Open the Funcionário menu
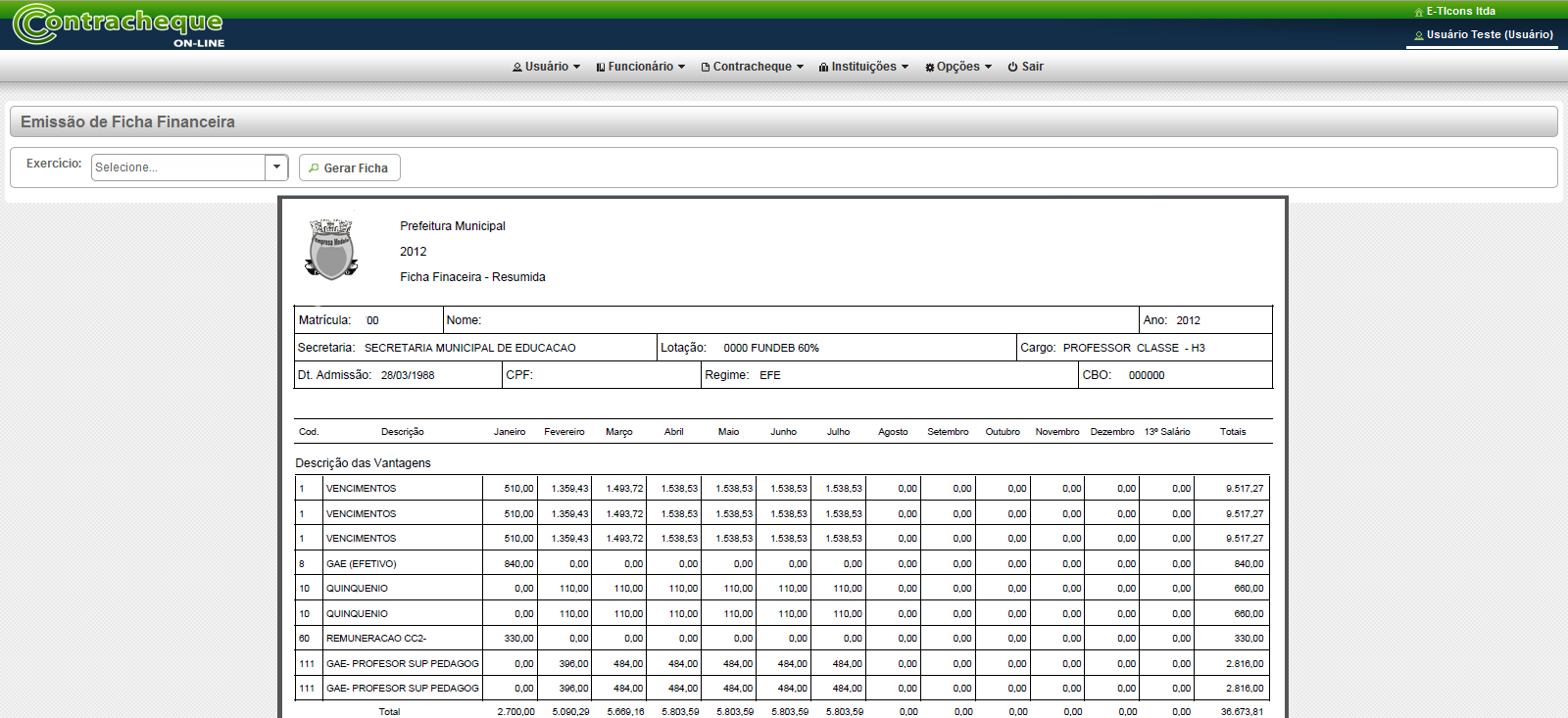 tap(641, 67)
